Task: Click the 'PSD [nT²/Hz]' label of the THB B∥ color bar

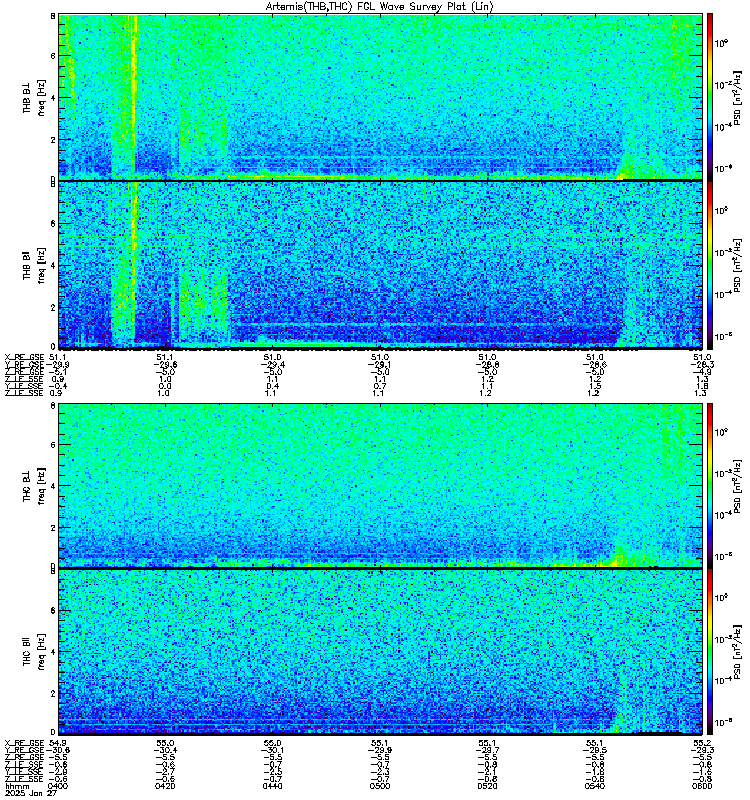Action: [737, 265]
